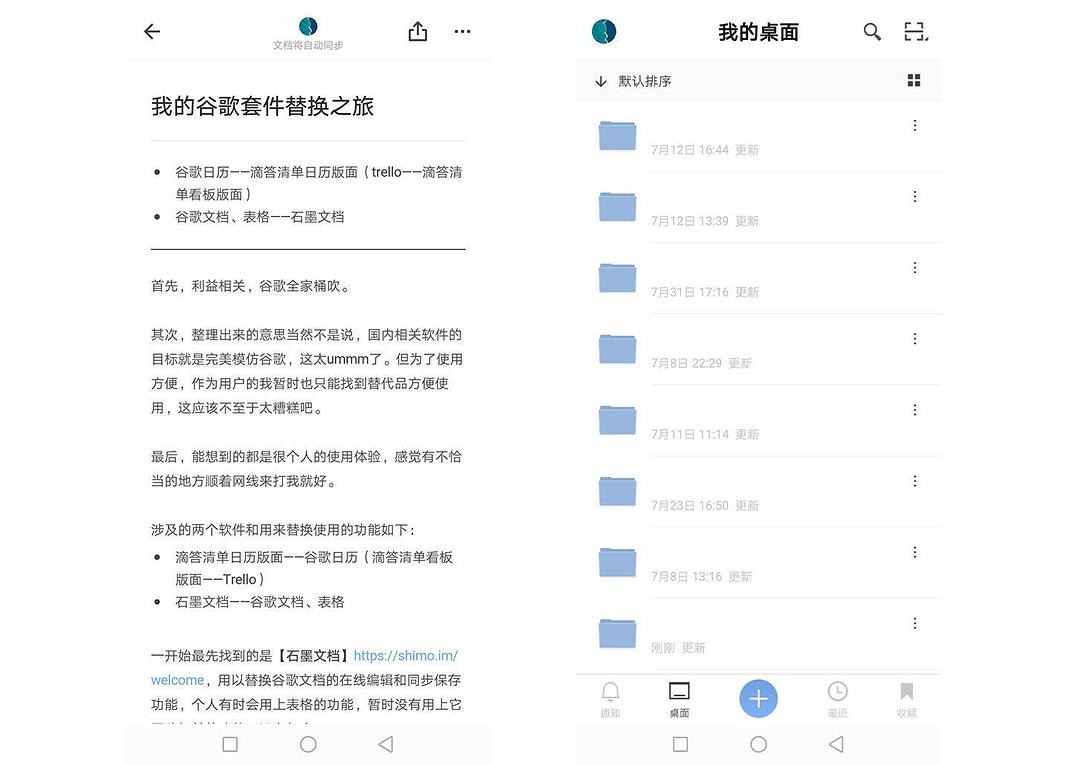Screen dimensions: 1080x765
Task: Switch to 通知 notifications tab
Action: point(610,700)
